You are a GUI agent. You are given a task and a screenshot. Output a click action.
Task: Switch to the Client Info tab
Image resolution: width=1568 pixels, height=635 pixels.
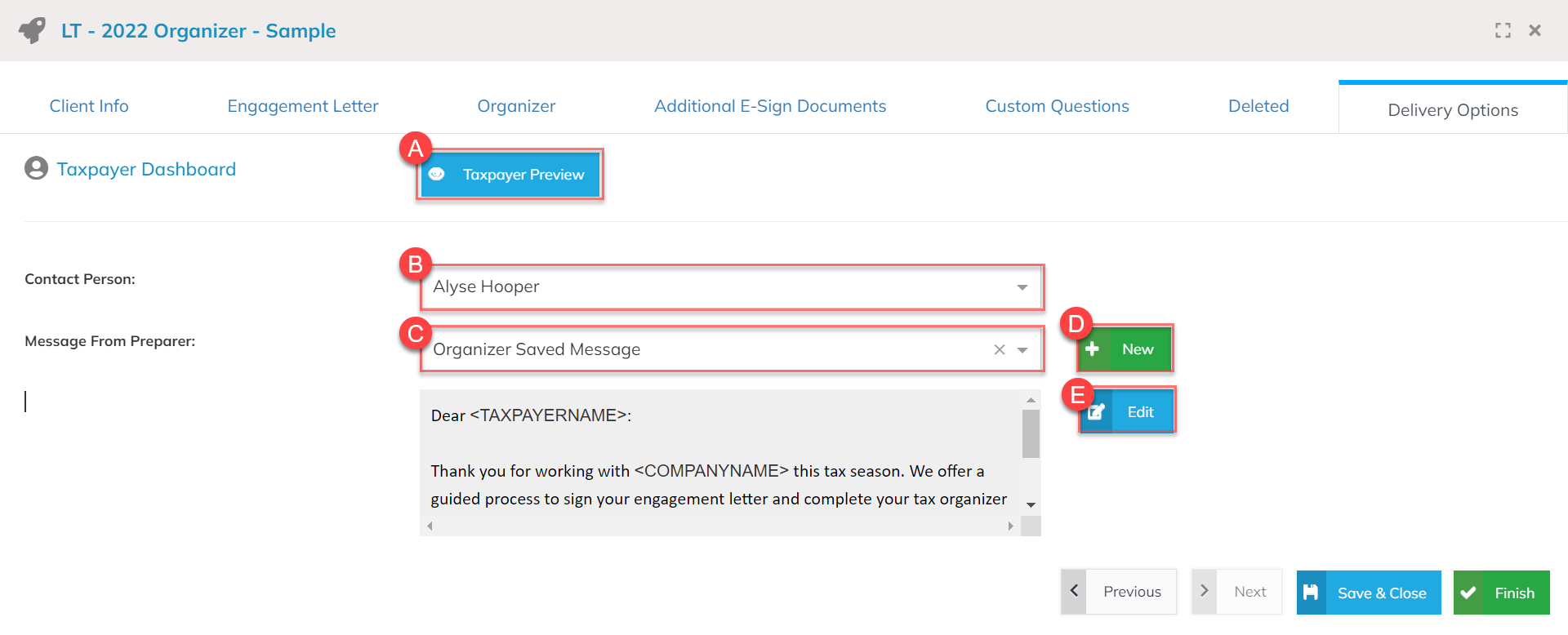point(89,106)
